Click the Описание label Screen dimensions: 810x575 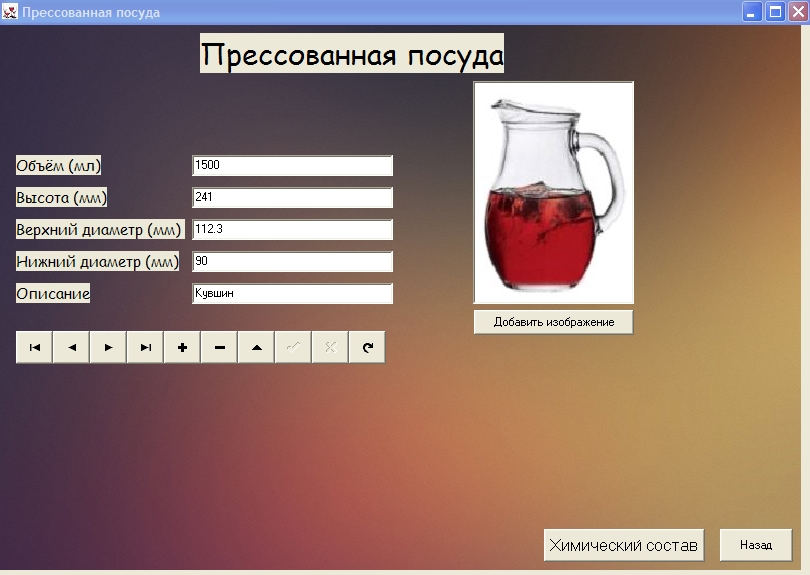click(x=53, y=293)
